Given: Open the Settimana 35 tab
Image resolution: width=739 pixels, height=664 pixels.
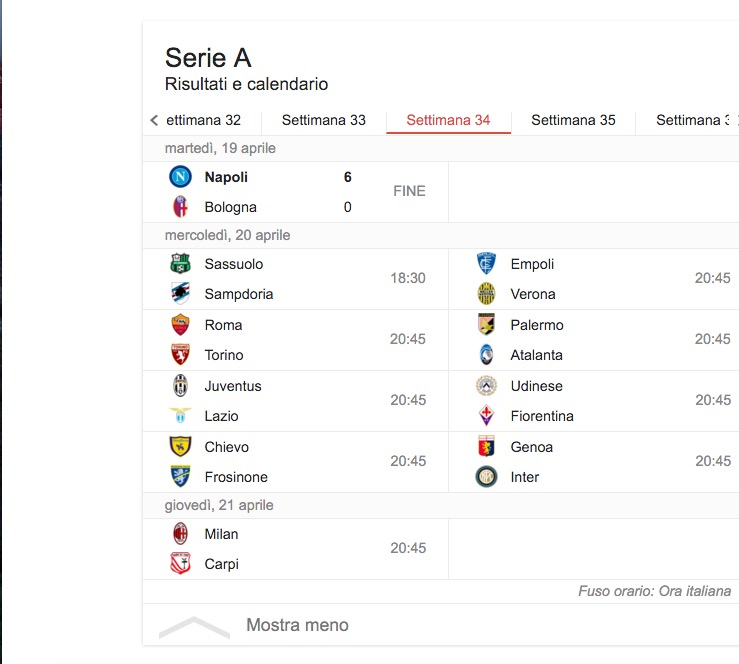Looking at the screenshot, I should tap(573, 120).
